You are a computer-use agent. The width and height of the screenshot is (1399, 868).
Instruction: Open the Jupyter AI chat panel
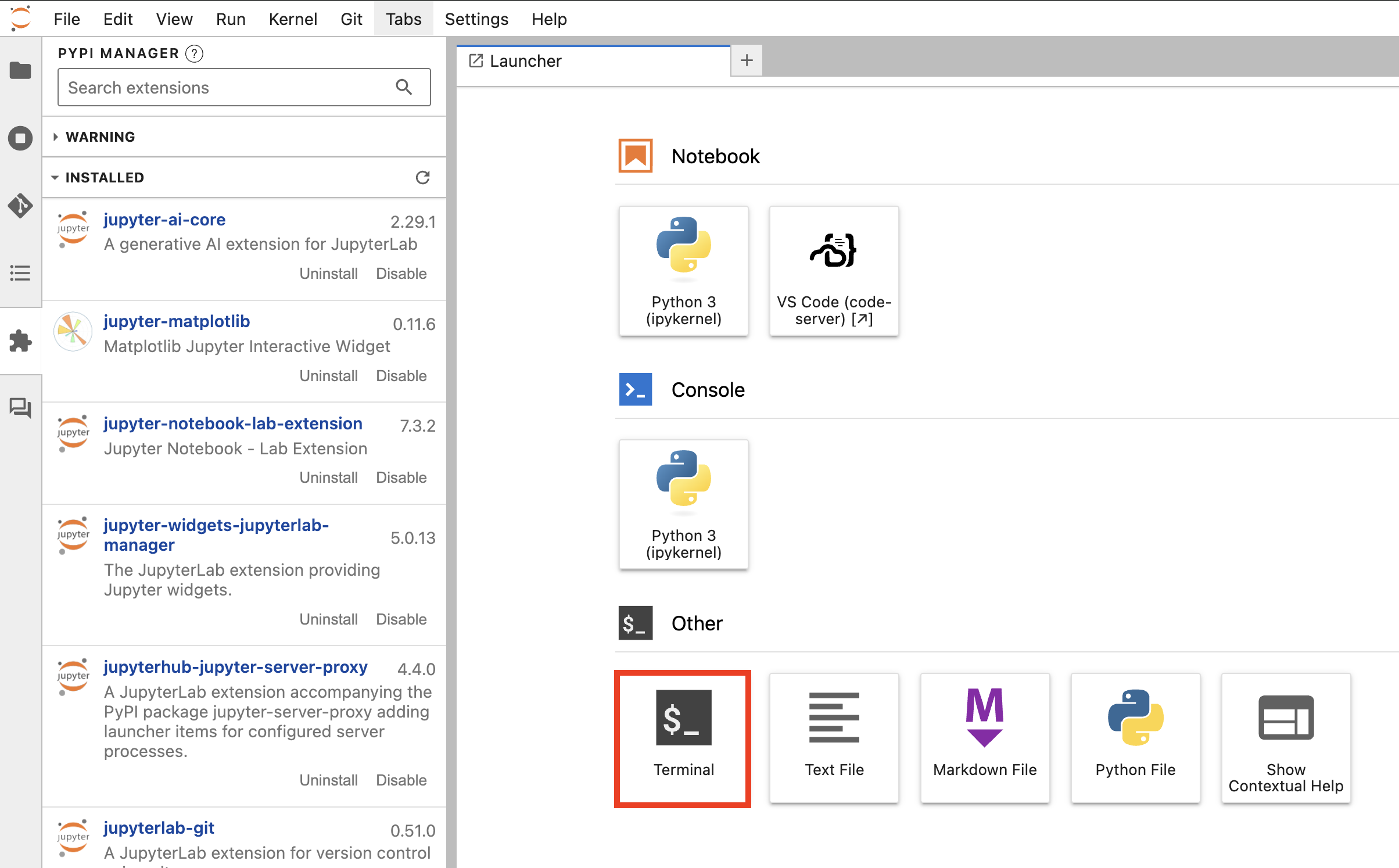20,408
